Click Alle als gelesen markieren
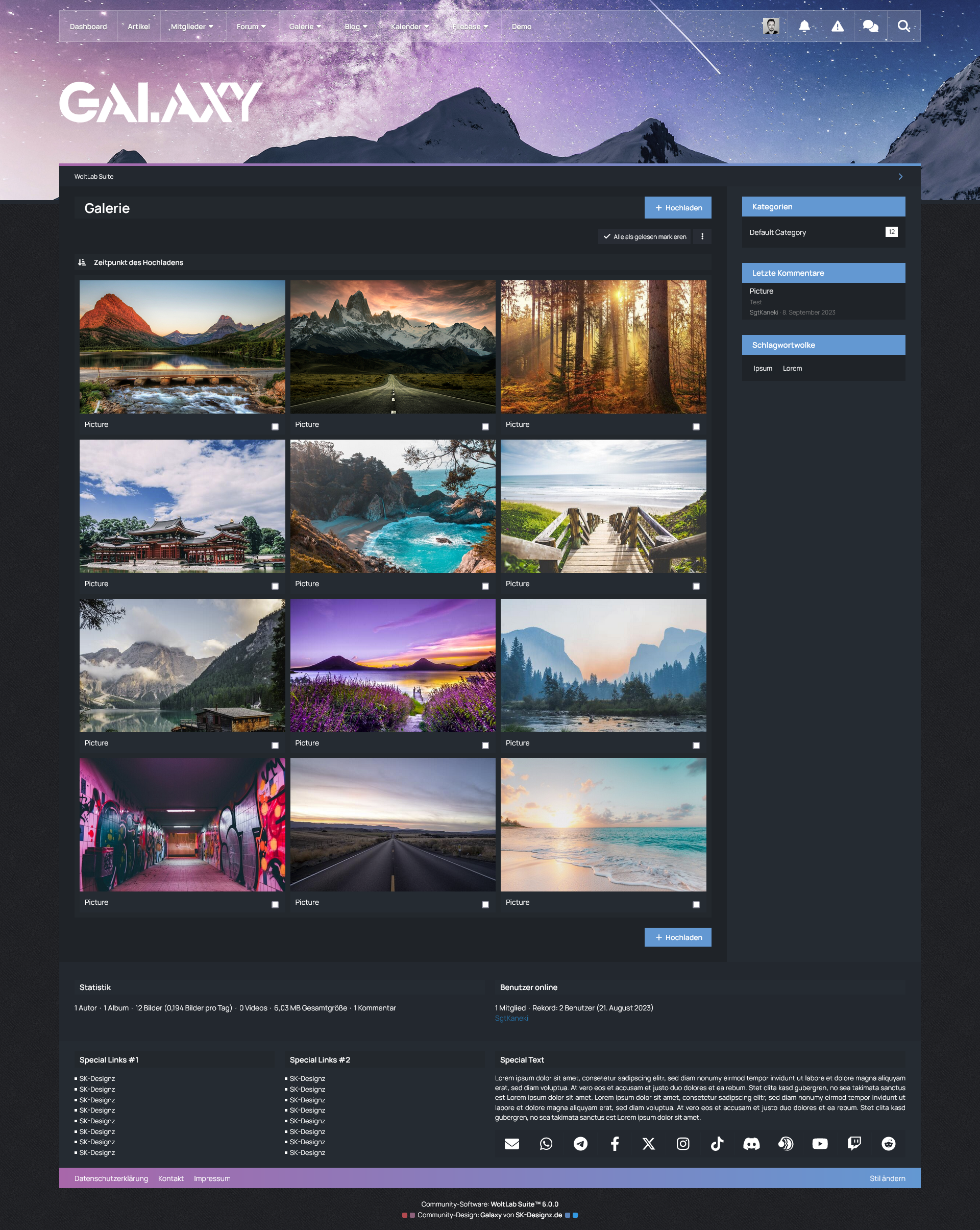This screenshot has width=980, height=1230. coord(644,236)
